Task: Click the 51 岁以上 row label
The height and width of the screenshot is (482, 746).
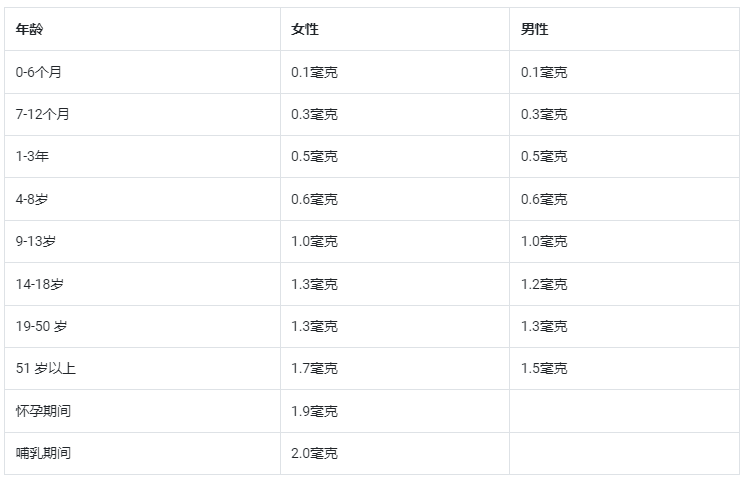Action: point(46,368)
